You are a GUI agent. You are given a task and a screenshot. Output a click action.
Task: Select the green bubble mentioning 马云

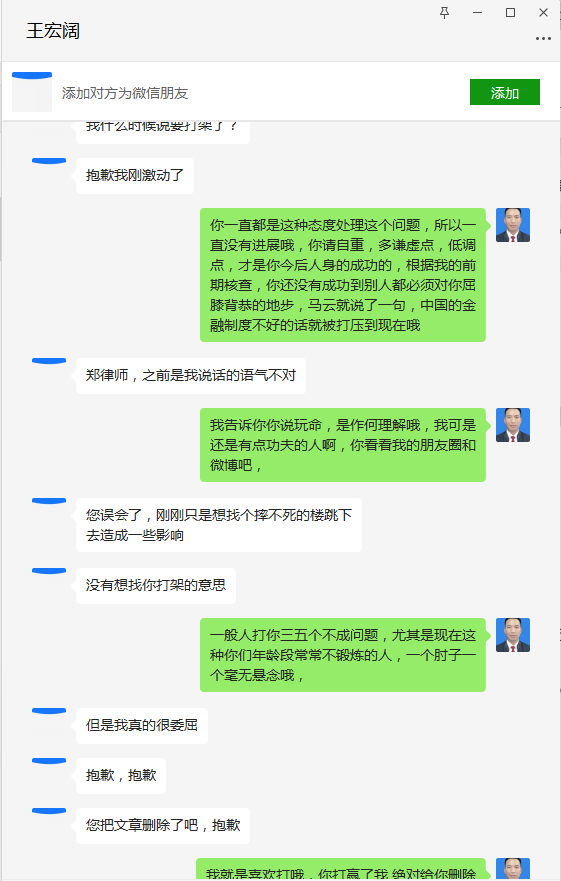343,275
